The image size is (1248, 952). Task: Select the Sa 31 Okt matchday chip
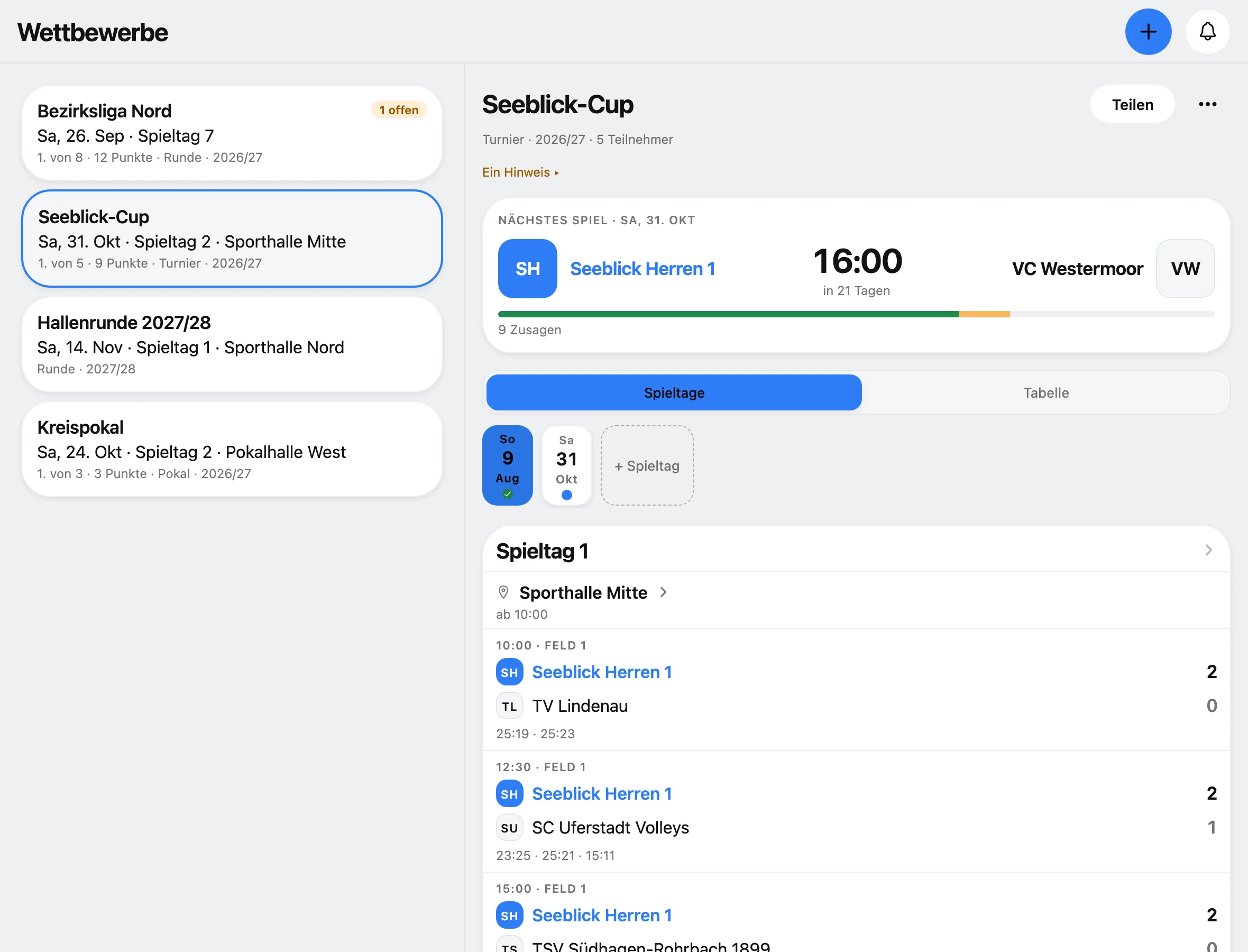pyautogui.click(x=566, y=465)
